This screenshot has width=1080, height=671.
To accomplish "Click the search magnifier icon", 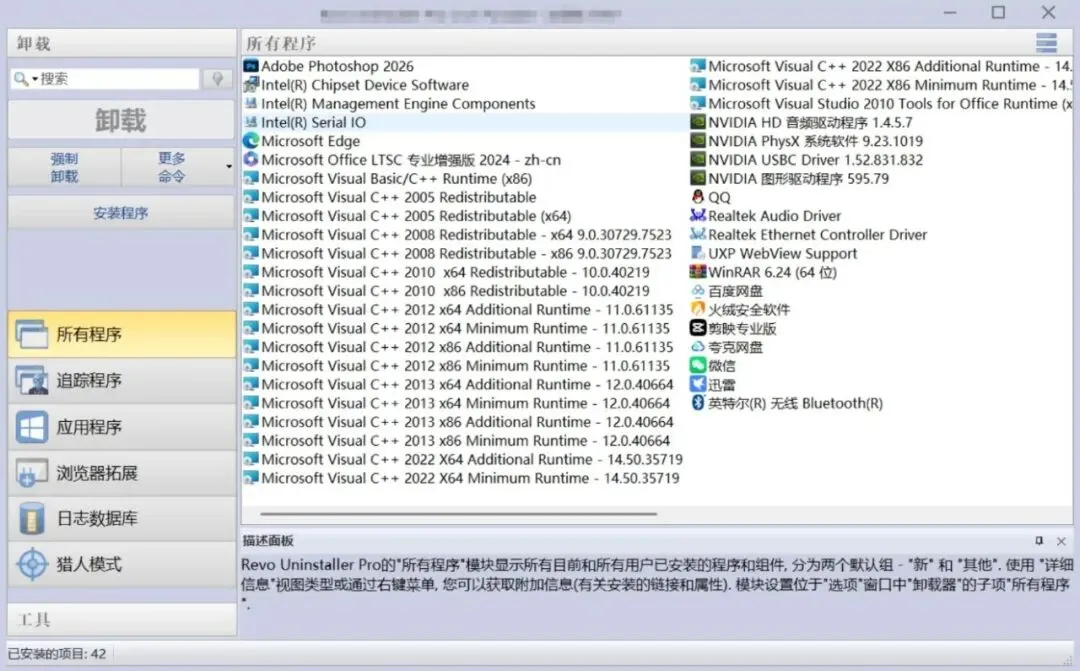I will (21, 79).
